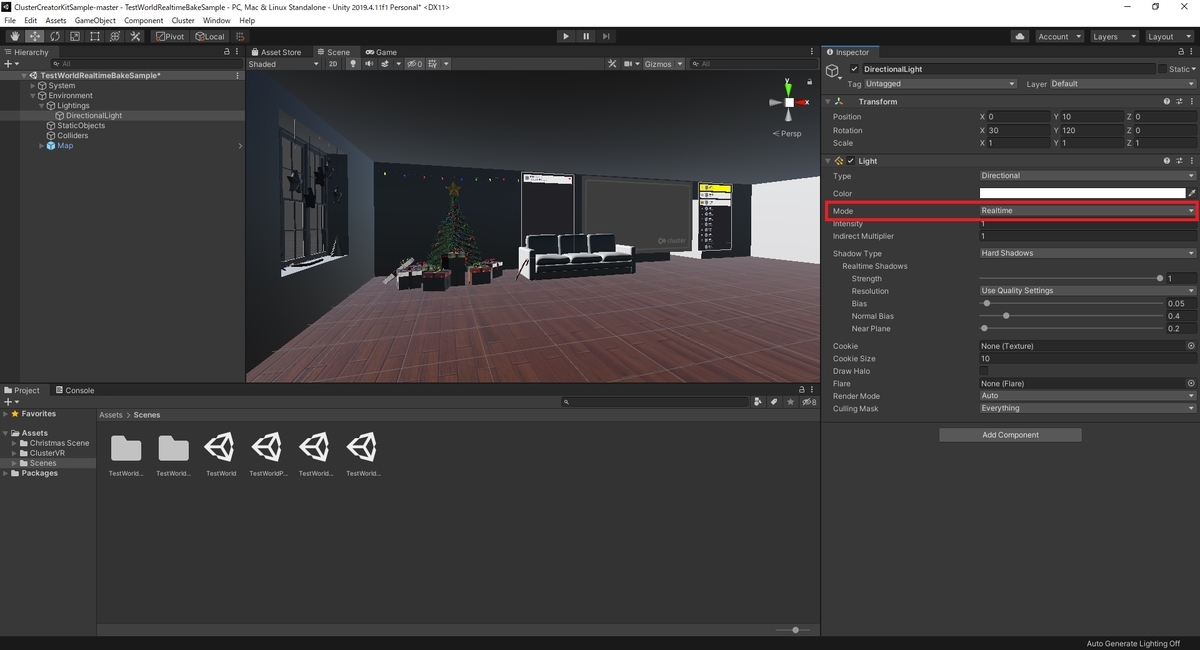Toggle scene audio speaker icon
Screen dimensions: 1200x650
(369, 64)
